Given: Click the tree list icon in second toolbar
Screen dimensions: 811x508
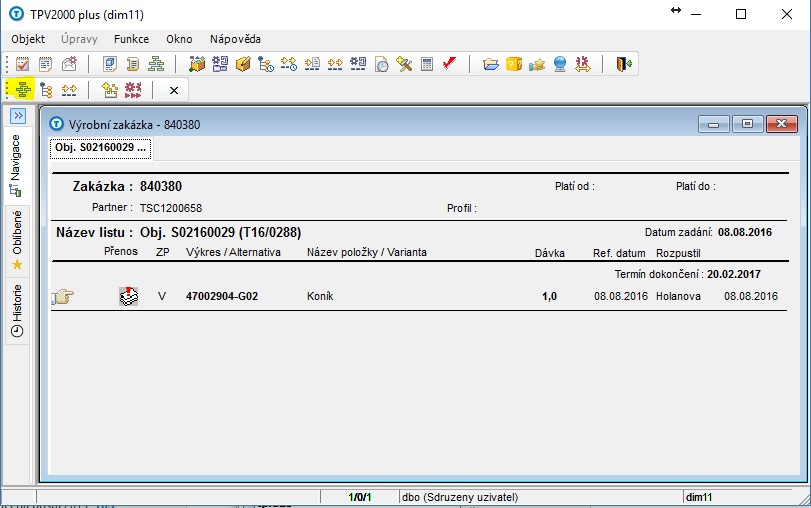Looking at the screenshot, I should pos(46,90).
